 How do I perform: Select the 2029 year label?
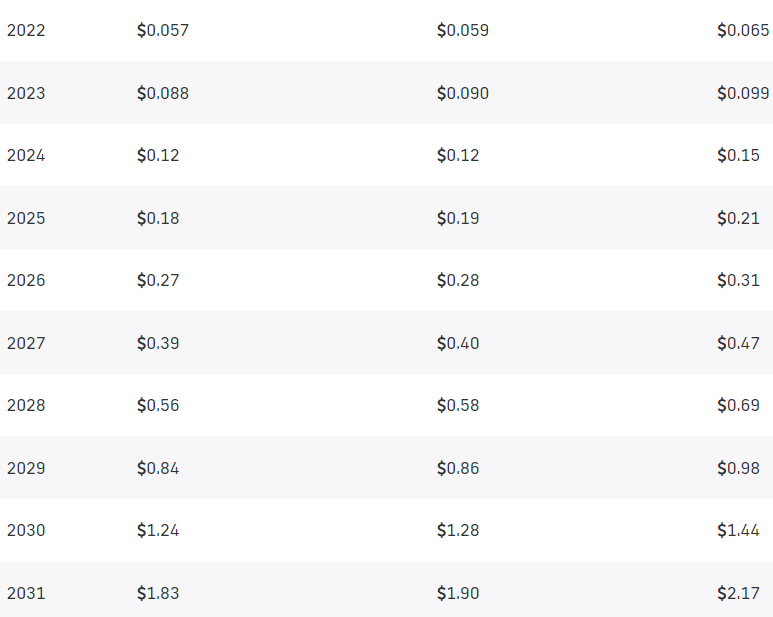[26, 468]
